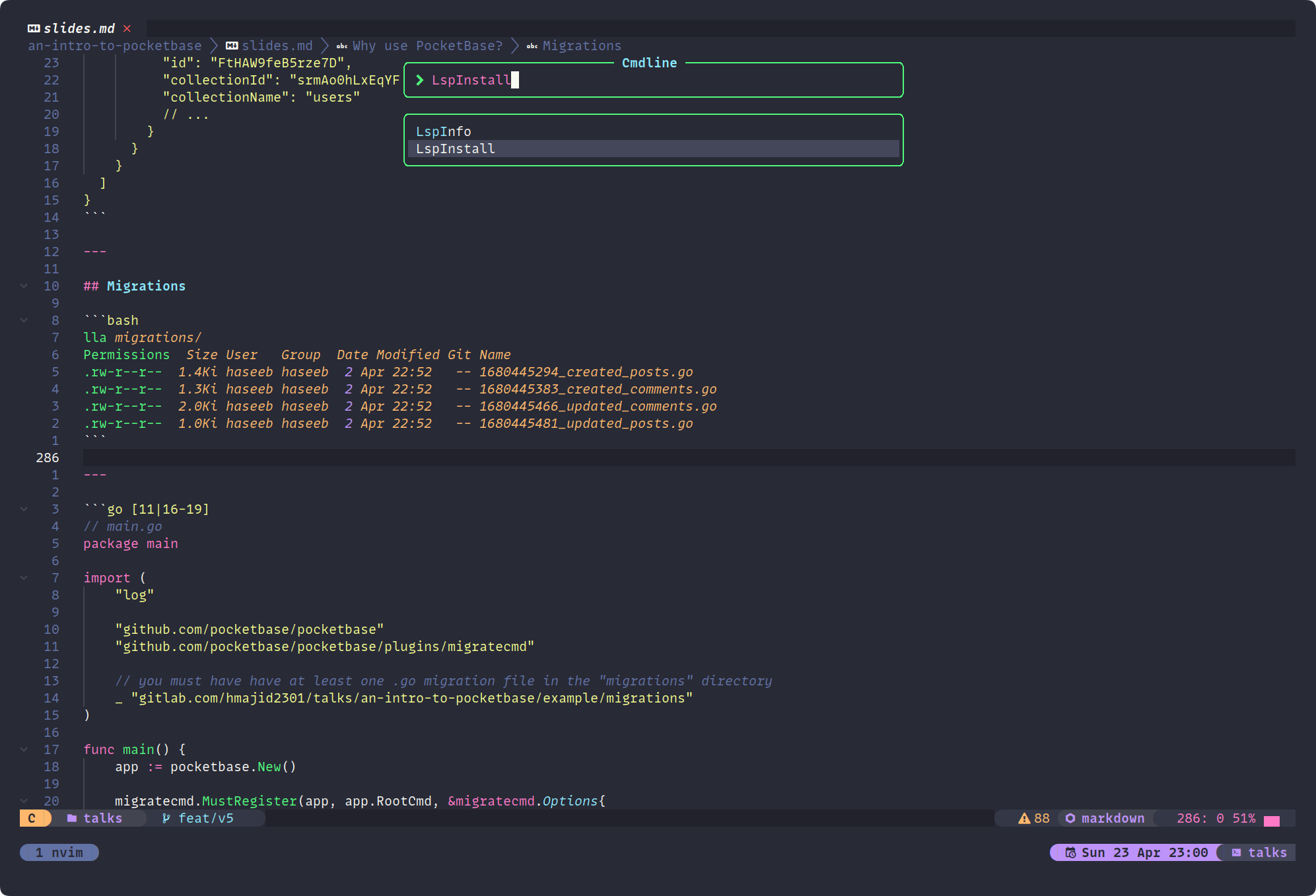Click the markdown icon on slides.md tab
1316x896 pixels.
pyautogui.click(x=34, y=28)
